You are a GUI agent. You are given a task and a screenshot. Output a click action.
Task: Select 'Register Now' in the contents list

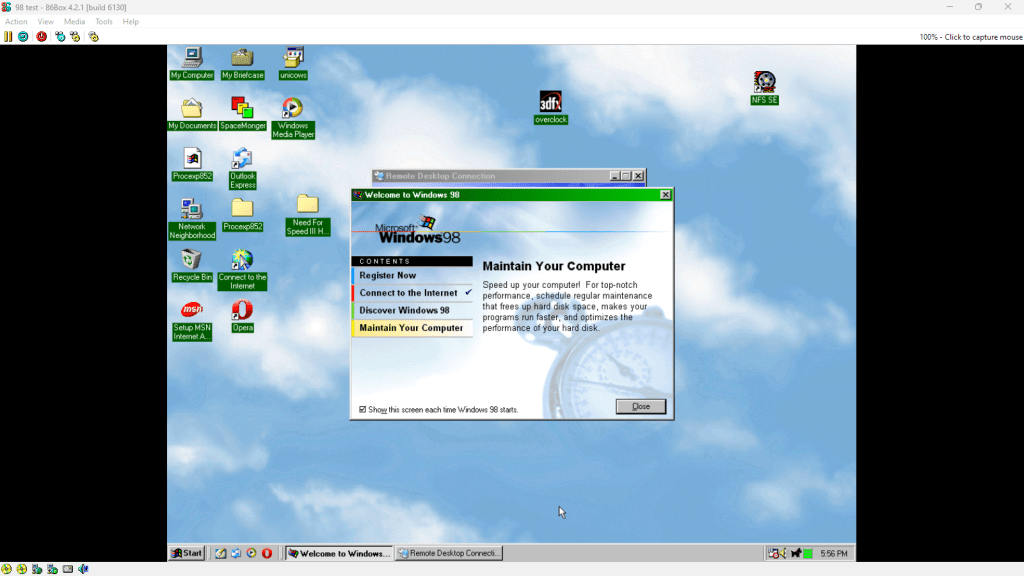(x=388, y=275)
